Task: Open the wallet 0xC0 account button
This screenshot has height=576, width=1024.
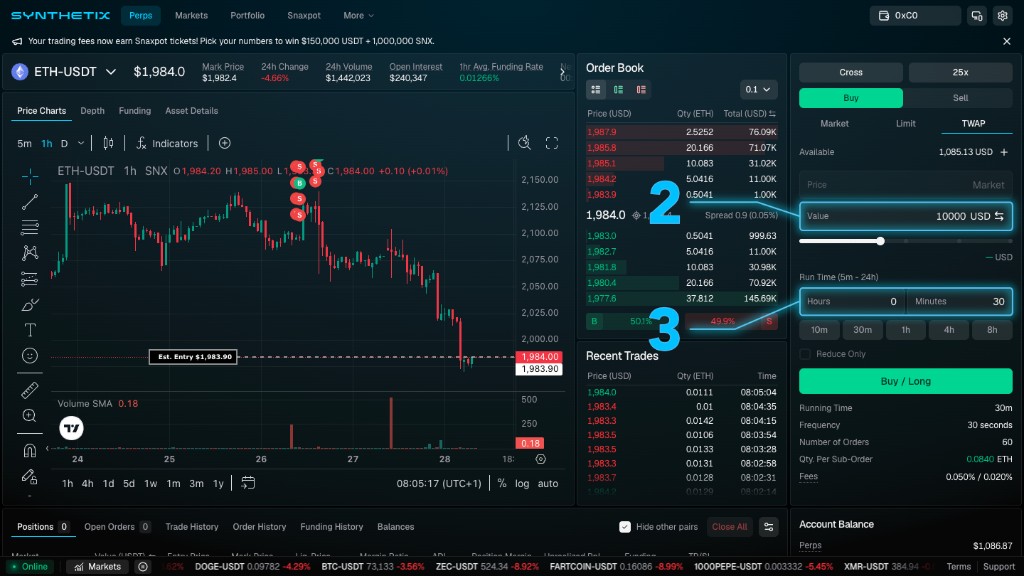Action: click(915, 16)
